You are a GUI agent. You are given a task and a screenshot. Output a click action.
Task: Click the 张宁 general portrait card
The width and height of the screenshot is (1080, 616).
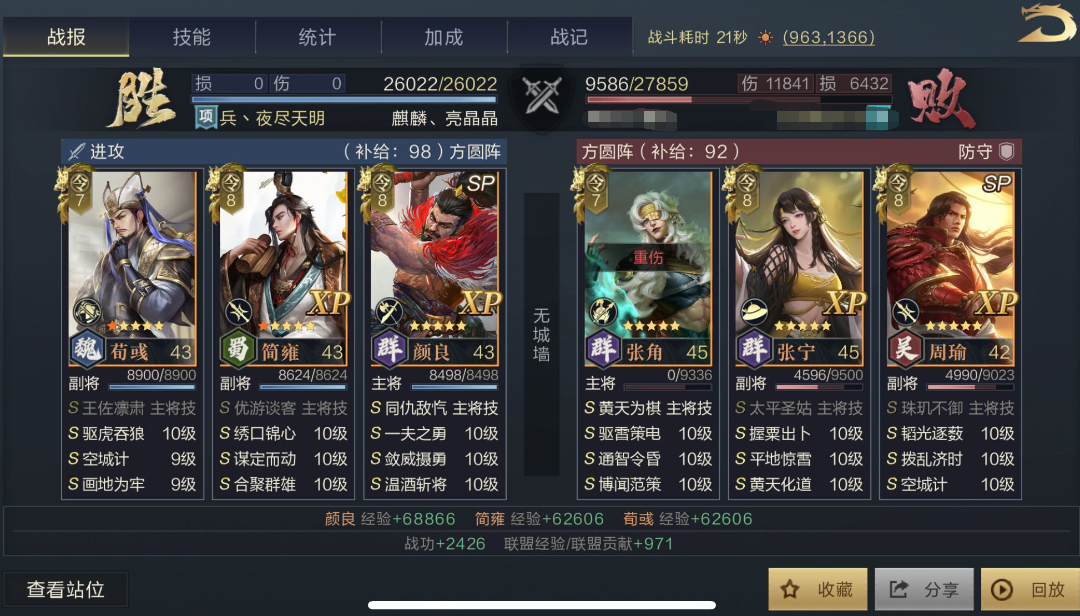click(799, 268)
